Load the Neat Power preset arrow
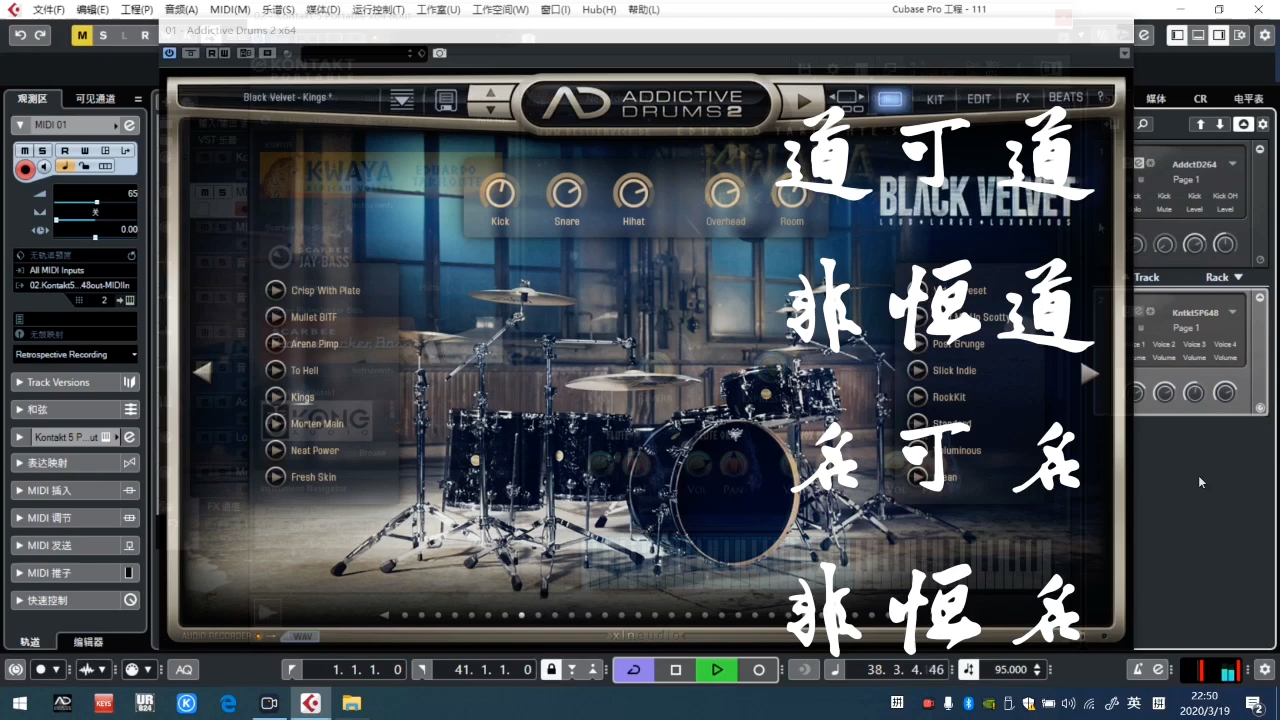Image resolution: width=1280 pixels, height=720 pixels. pyautogui.click(x=276, y=450)
